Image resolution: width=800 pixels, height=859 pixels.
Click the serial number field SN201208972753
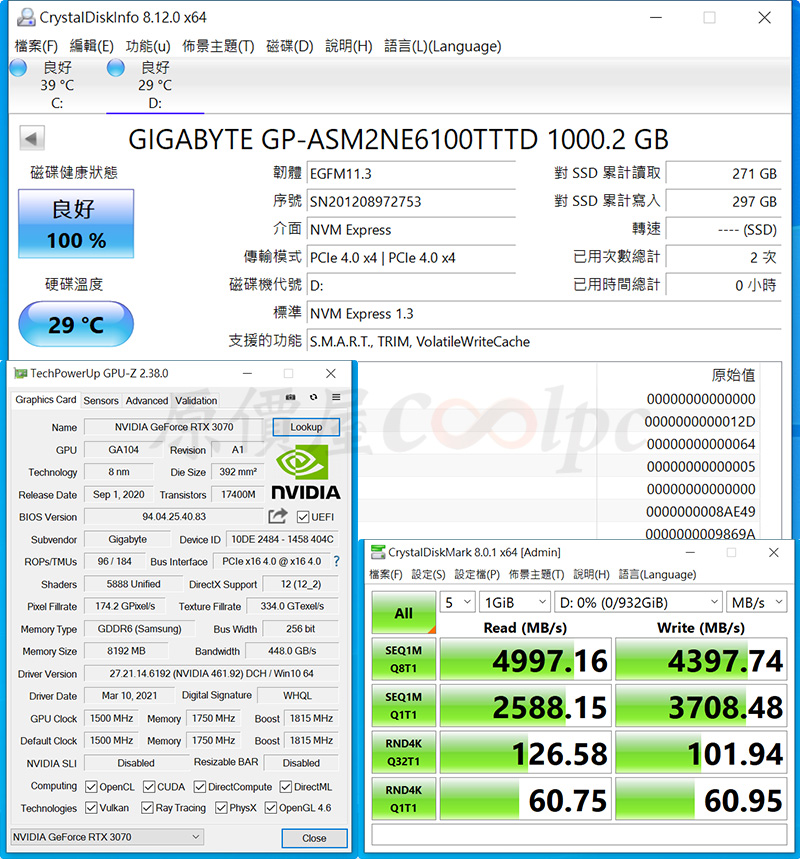tap(411, 202)
